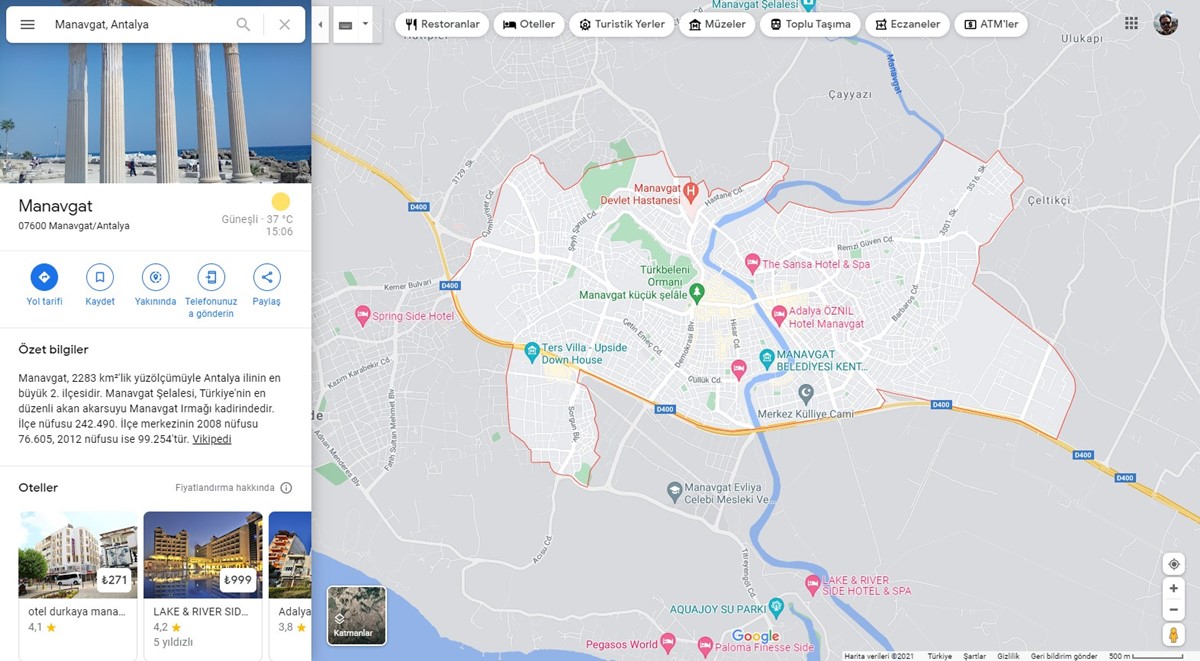This screenshot has height=661, width=1200.
Task: Click the search magnifier icon
Action: [x=243, y=24]
